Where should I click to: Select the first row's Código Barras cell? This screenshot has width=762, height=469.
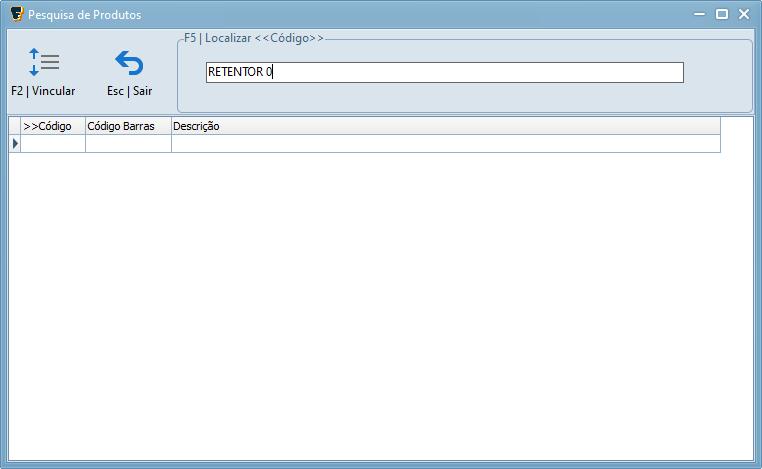tap(128, 144)
